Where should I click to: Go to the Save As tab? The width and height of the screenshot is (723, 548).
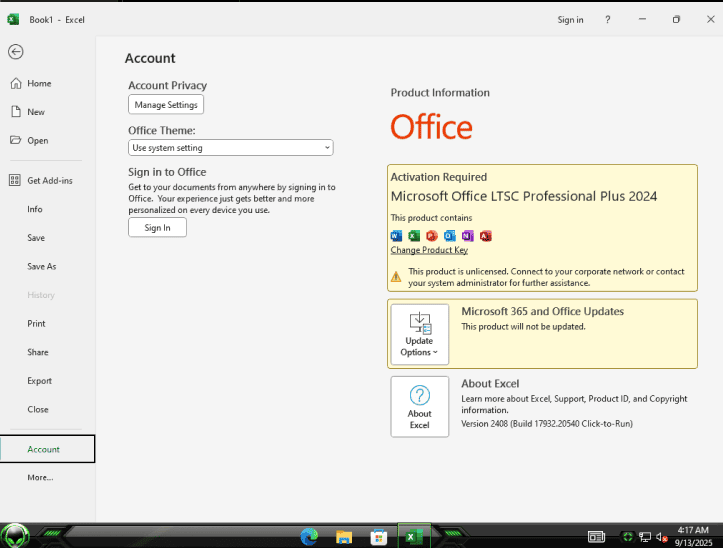click(x=41, y=267)
